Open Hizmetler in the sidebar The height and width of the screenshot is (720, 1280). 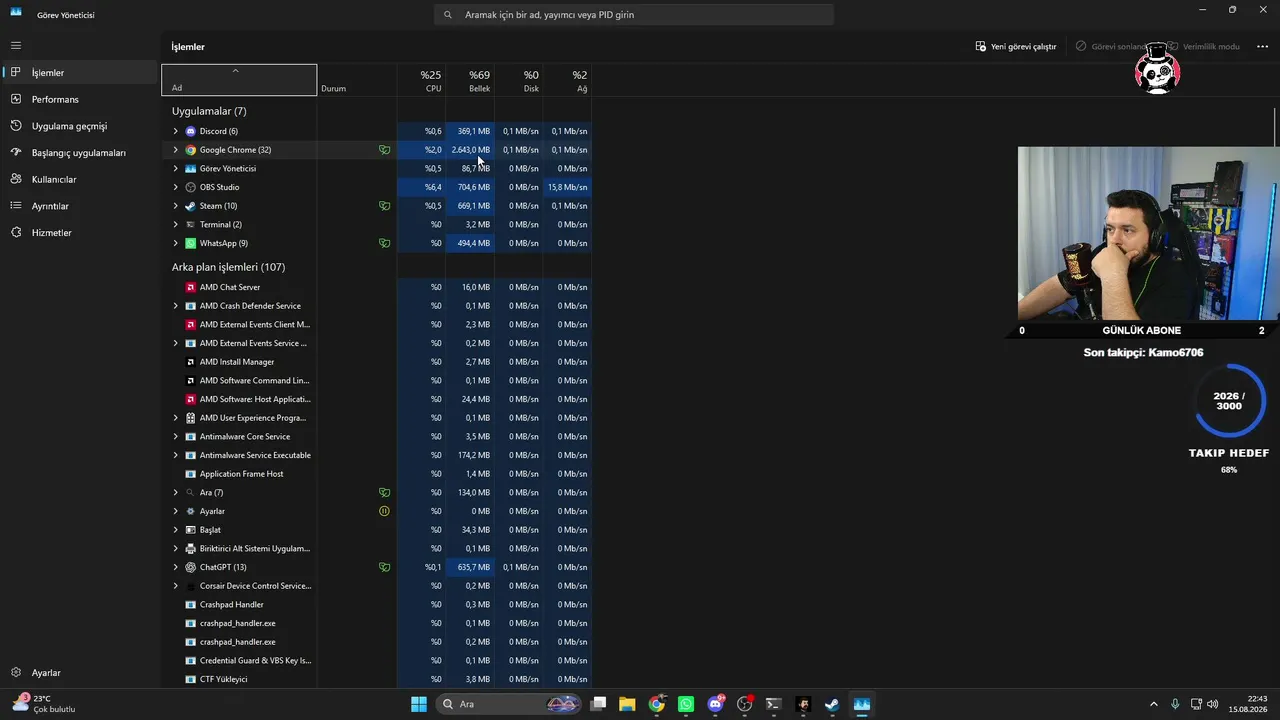click(80, 232)
